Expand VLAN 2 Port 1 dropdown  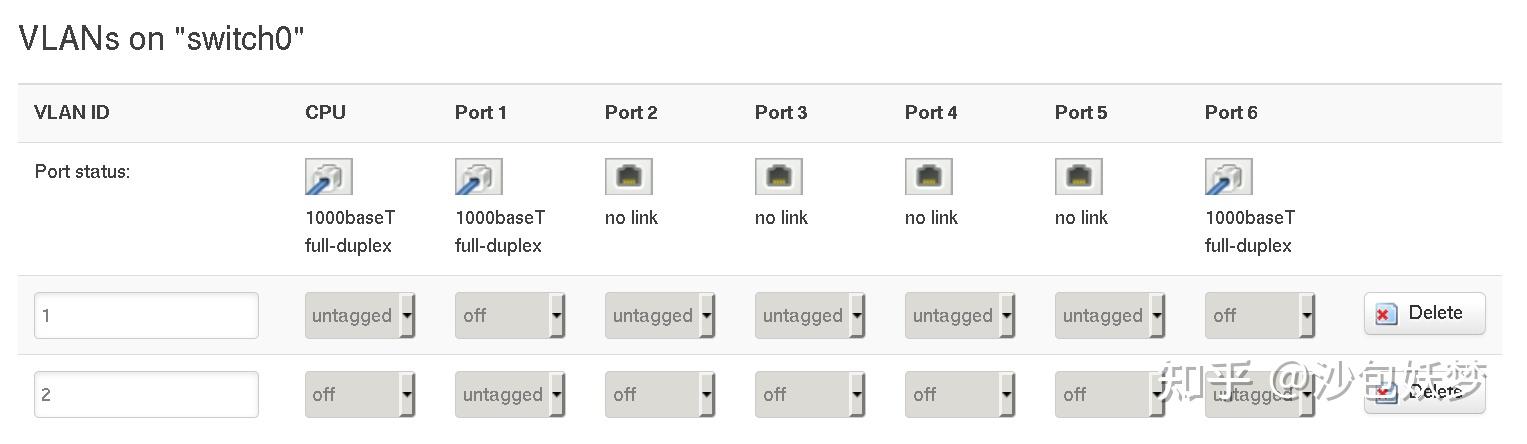pyautogui.click(x=510, y=395)
